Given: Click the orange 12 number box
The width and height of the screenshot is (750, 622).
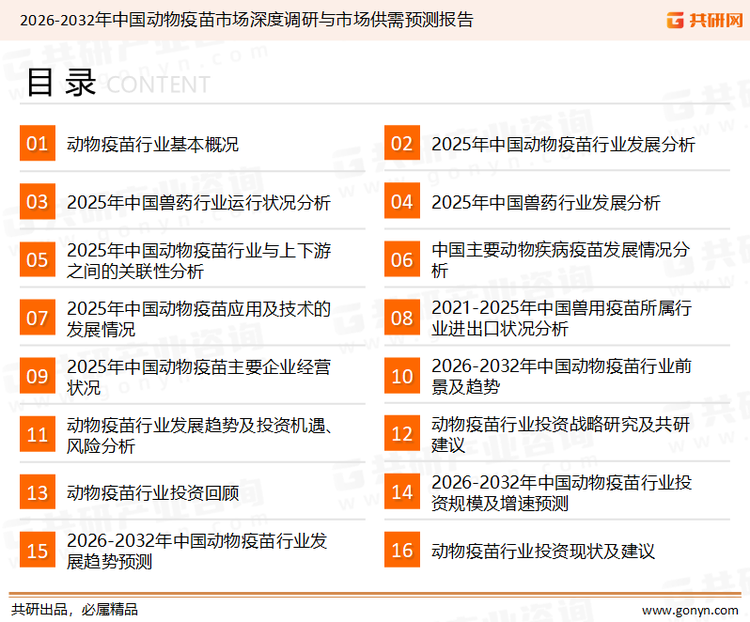Looking at the screenshot, I should [402, 434].
